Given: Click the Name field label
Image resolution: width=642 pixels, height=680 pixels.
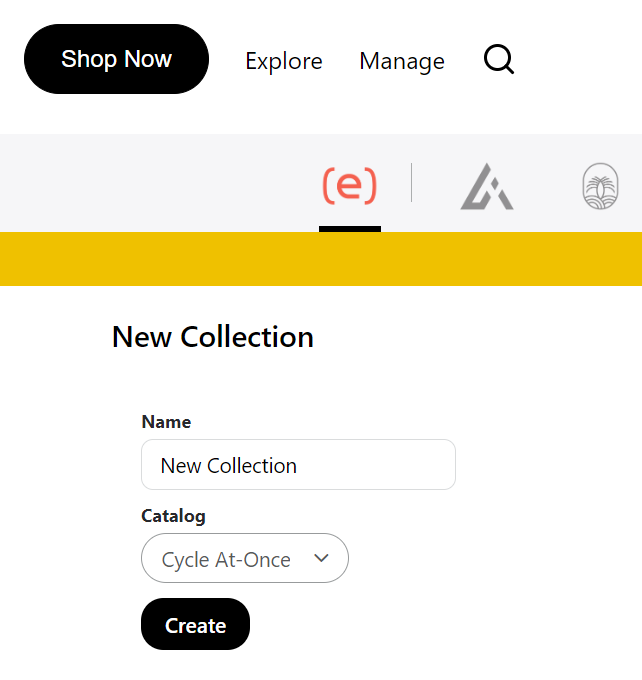Looking at the screenshot, I should click(x=166, y=422).
